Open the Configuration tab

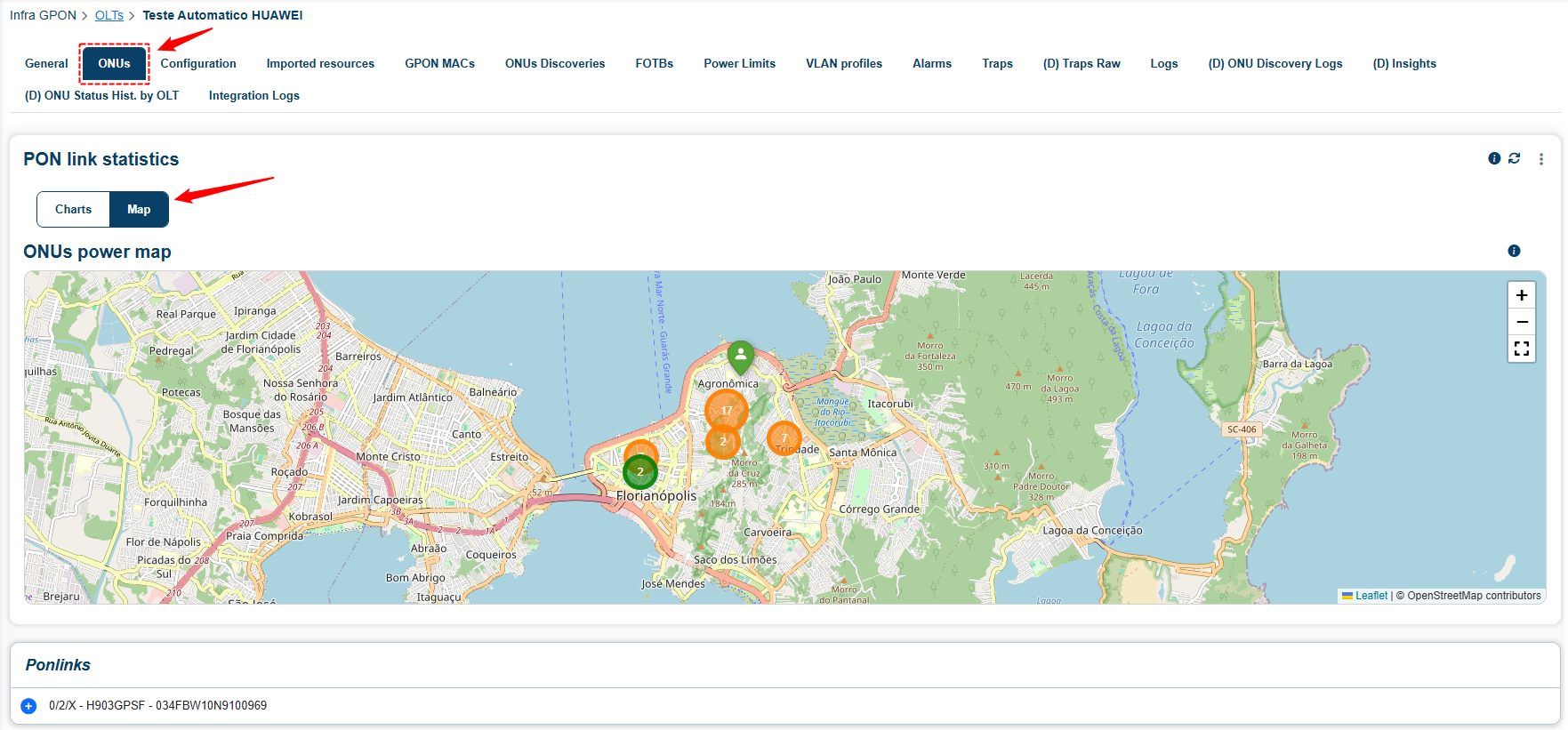[198, 63]
